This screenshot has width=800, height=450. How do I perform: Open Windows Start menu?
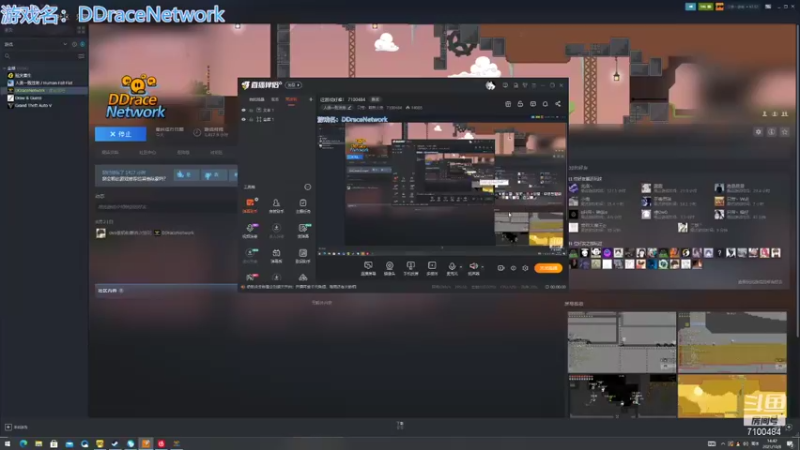tap(7, 444)
